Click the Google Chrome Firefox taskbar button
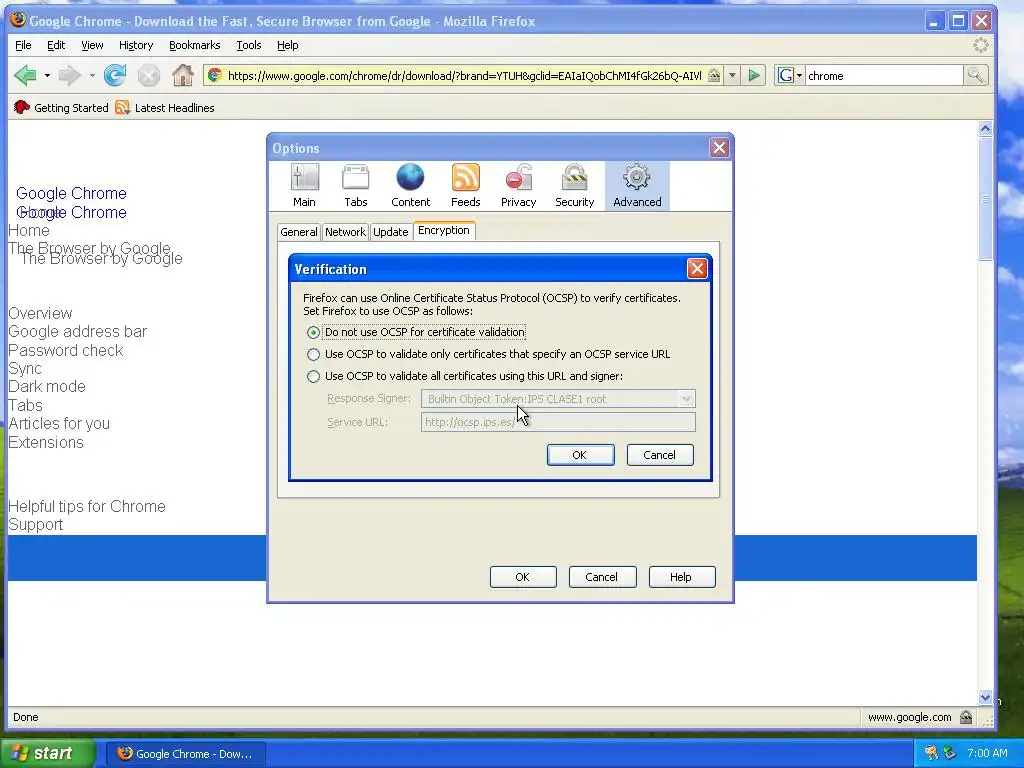Image resolution: width=1024 pixels, height=768 pixels. (185, 754)
